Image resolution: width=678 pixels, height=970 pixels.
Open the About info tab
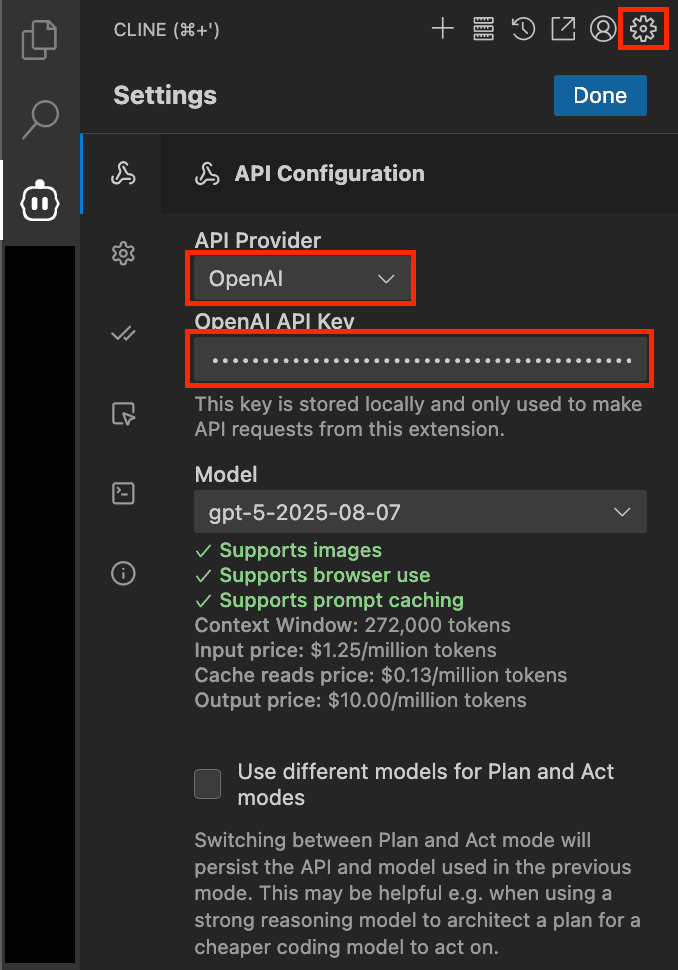(123, 573)
